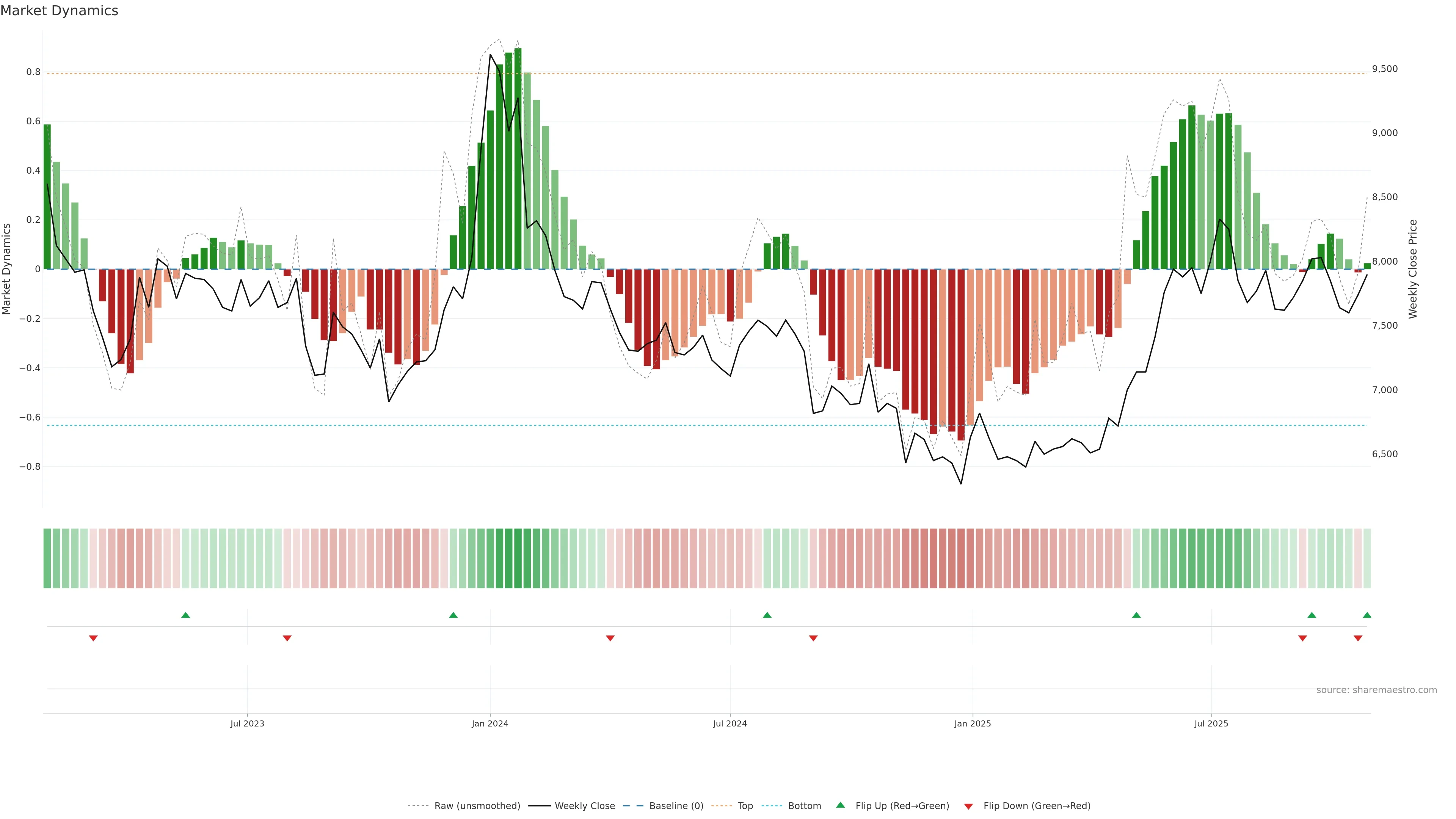Click the first green flip-up triangle marker
Screen dimensions: 1456x819
[185, 615]
